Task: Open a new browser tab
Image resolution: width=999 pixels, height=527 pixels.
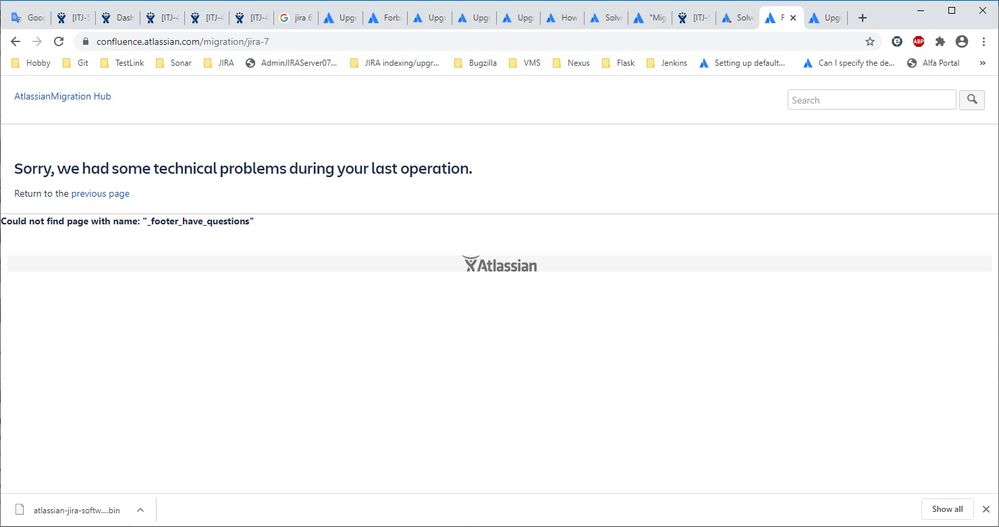Action: (x=862, y=18)
